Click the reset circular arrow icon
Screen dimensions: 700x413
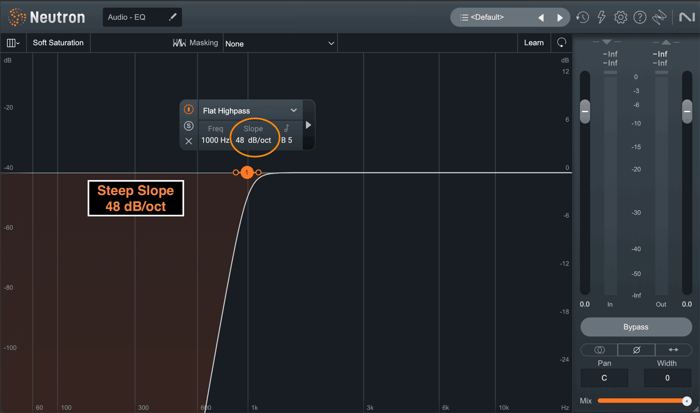(562, 42)
